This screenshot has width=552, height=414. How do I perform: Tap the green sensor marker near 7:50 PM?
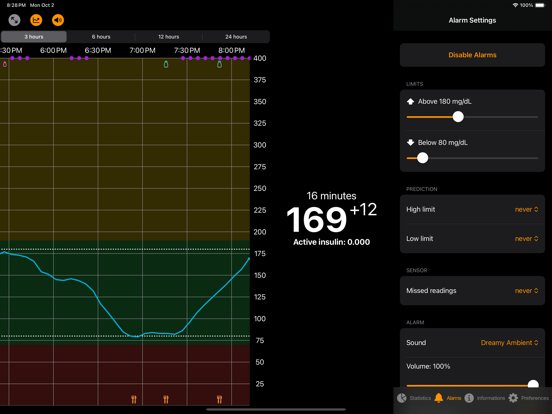coord(219,65)
